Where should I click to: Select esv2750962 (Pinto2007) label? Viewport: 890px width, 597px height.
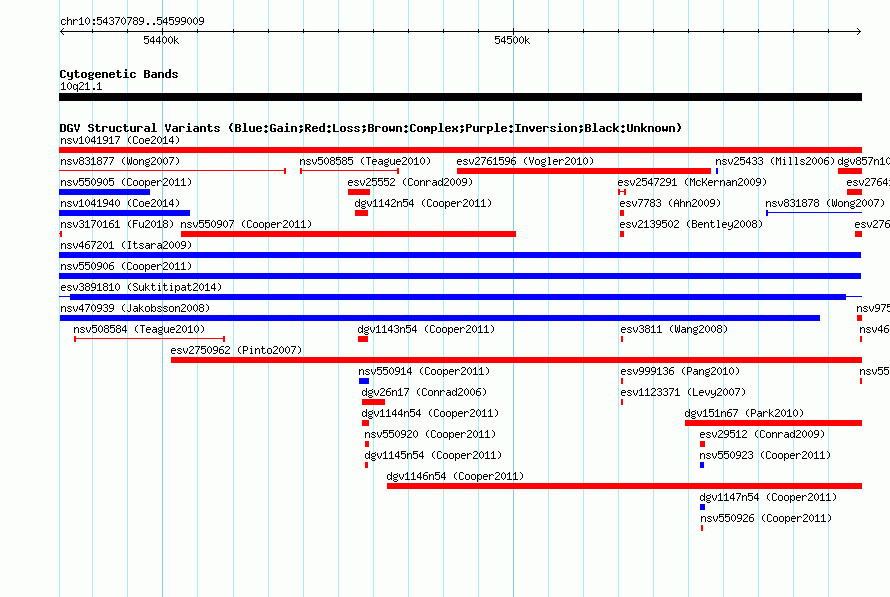click(236, 350)
